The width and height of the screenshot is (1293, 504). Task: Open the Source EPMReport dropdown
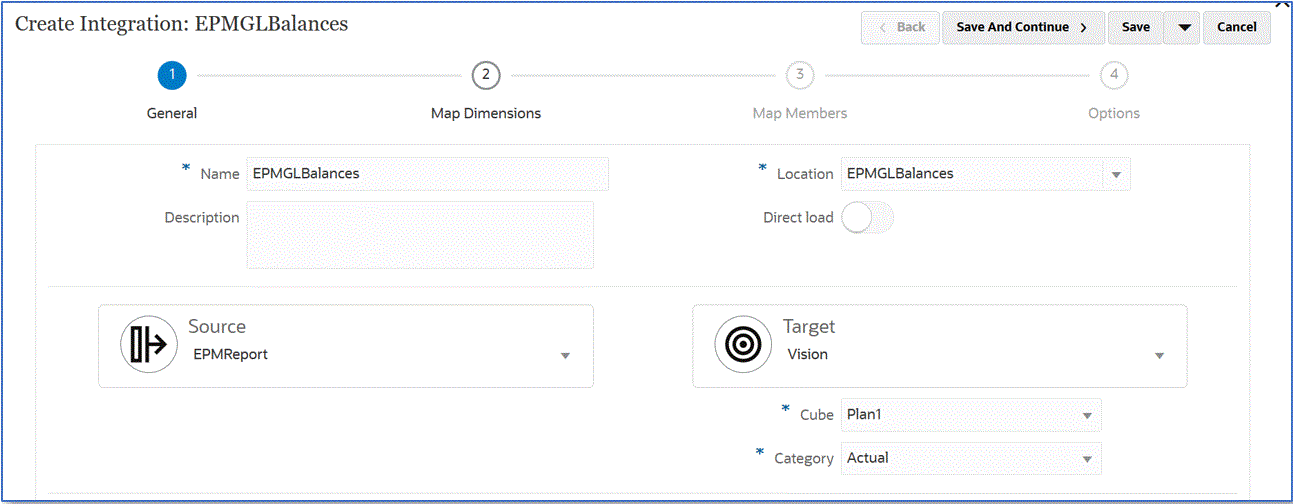(565, 355)
